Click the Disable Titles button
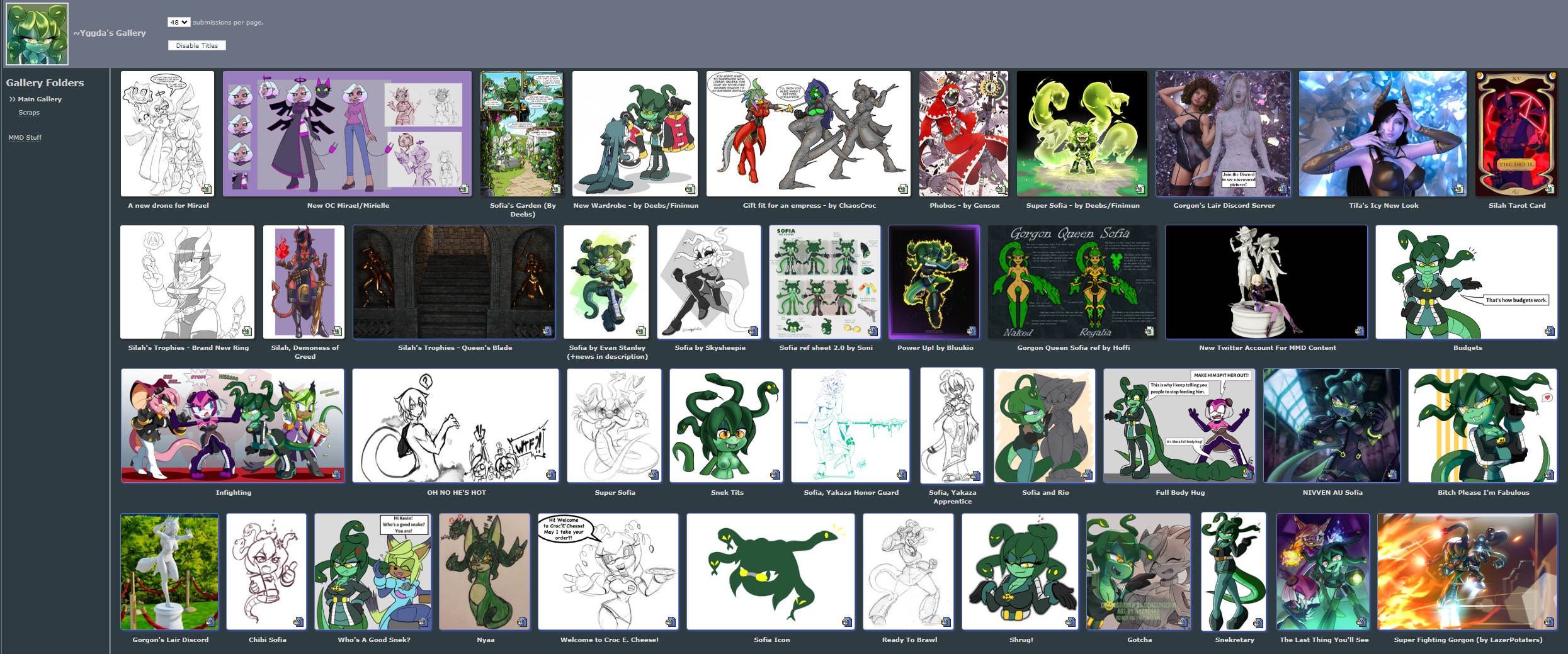This screenshot has height=654, width=1568. point(197,45)
